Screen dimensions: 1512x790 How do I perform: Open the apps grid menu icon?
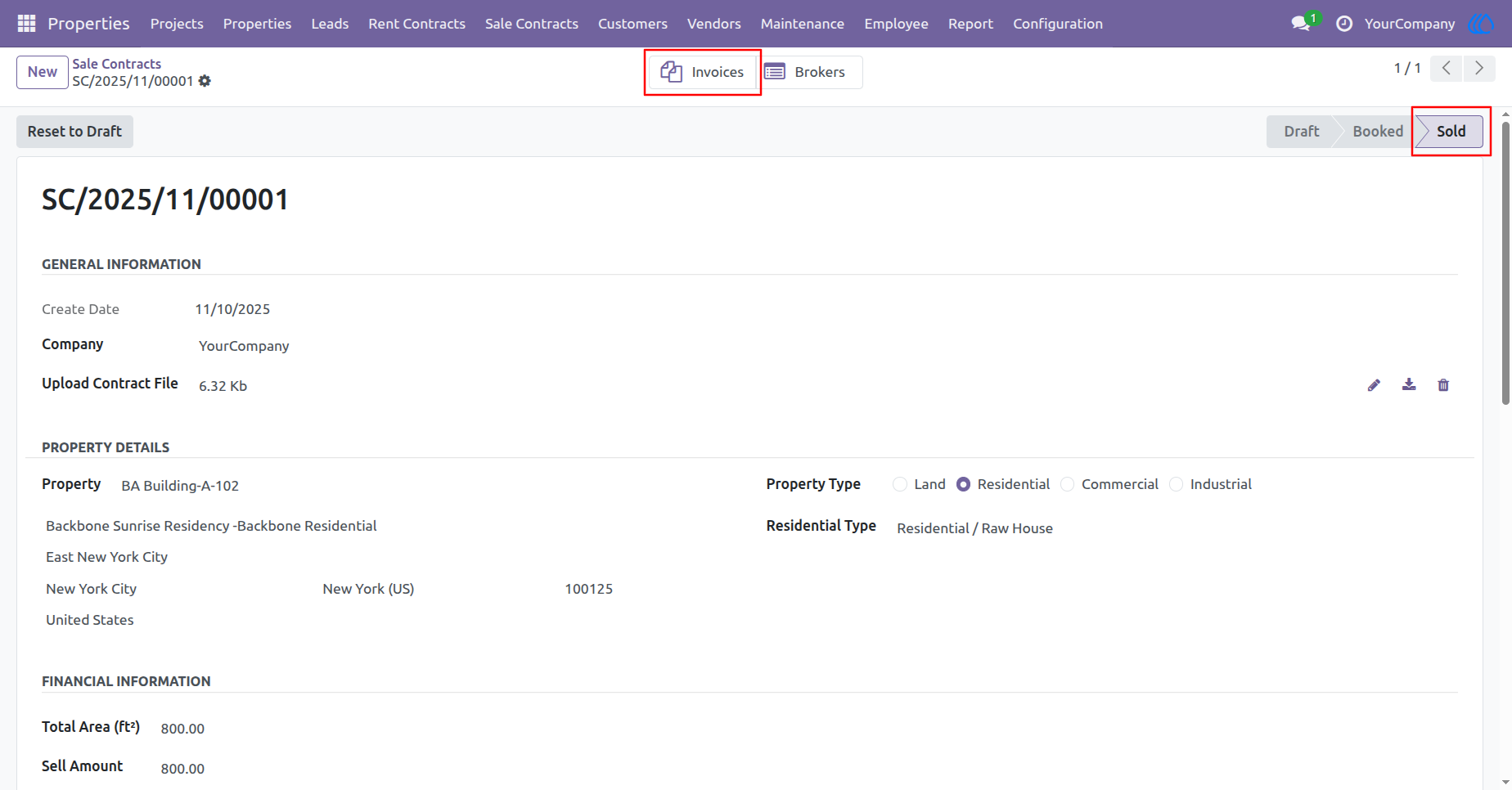26,24
